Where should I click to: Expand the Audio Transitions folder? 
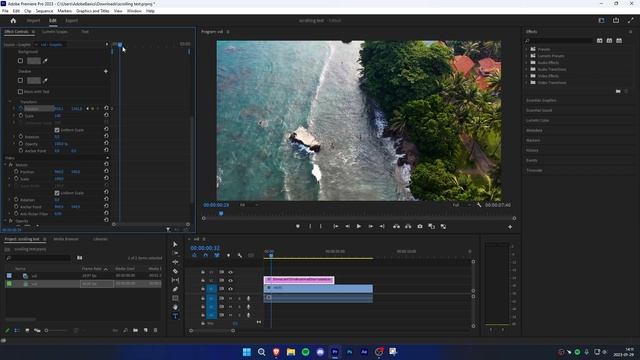pos(527,69)
